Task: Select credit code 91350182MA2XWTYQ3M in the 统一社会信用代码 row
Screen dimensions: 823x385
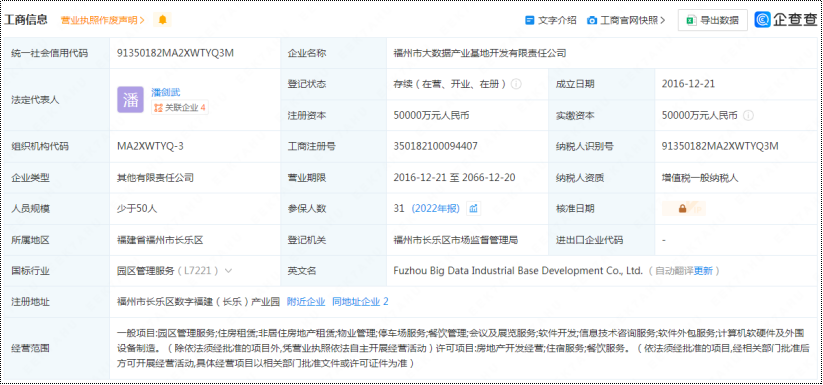Action: tap(175, 53)
